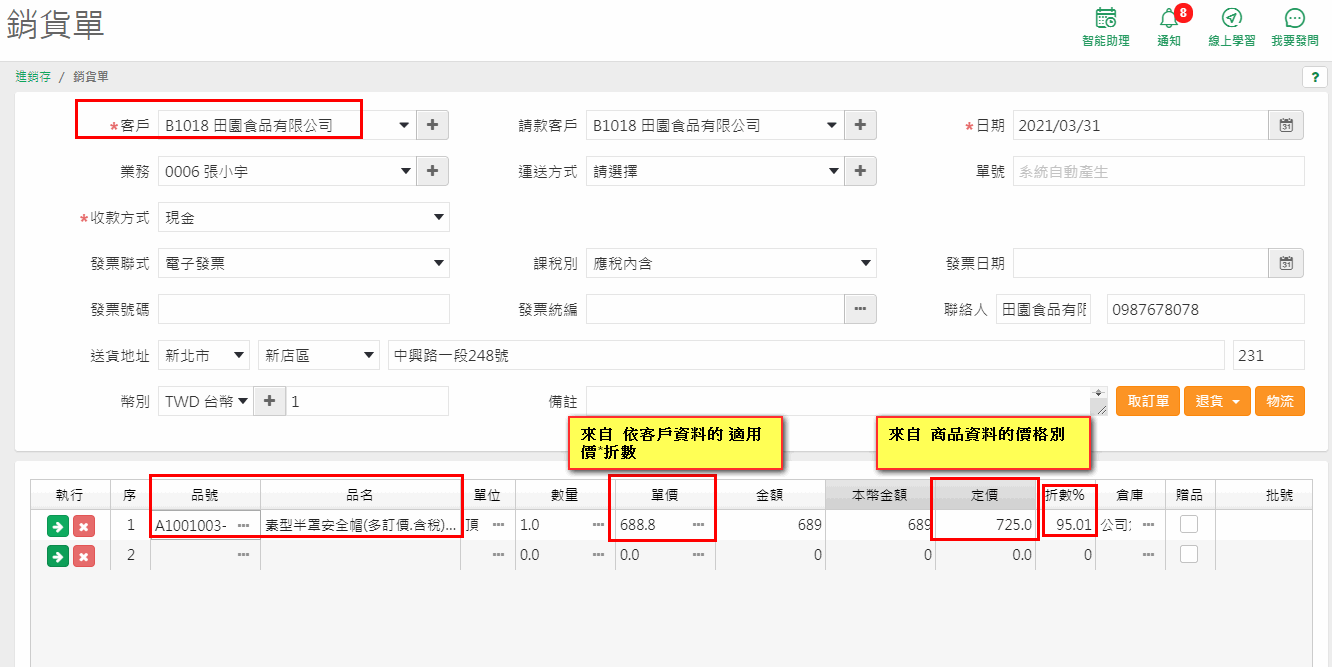The image size is (1332, 667).
Task: Go to 進銷存 breadcrumb link
Action: tap(33, 77)
